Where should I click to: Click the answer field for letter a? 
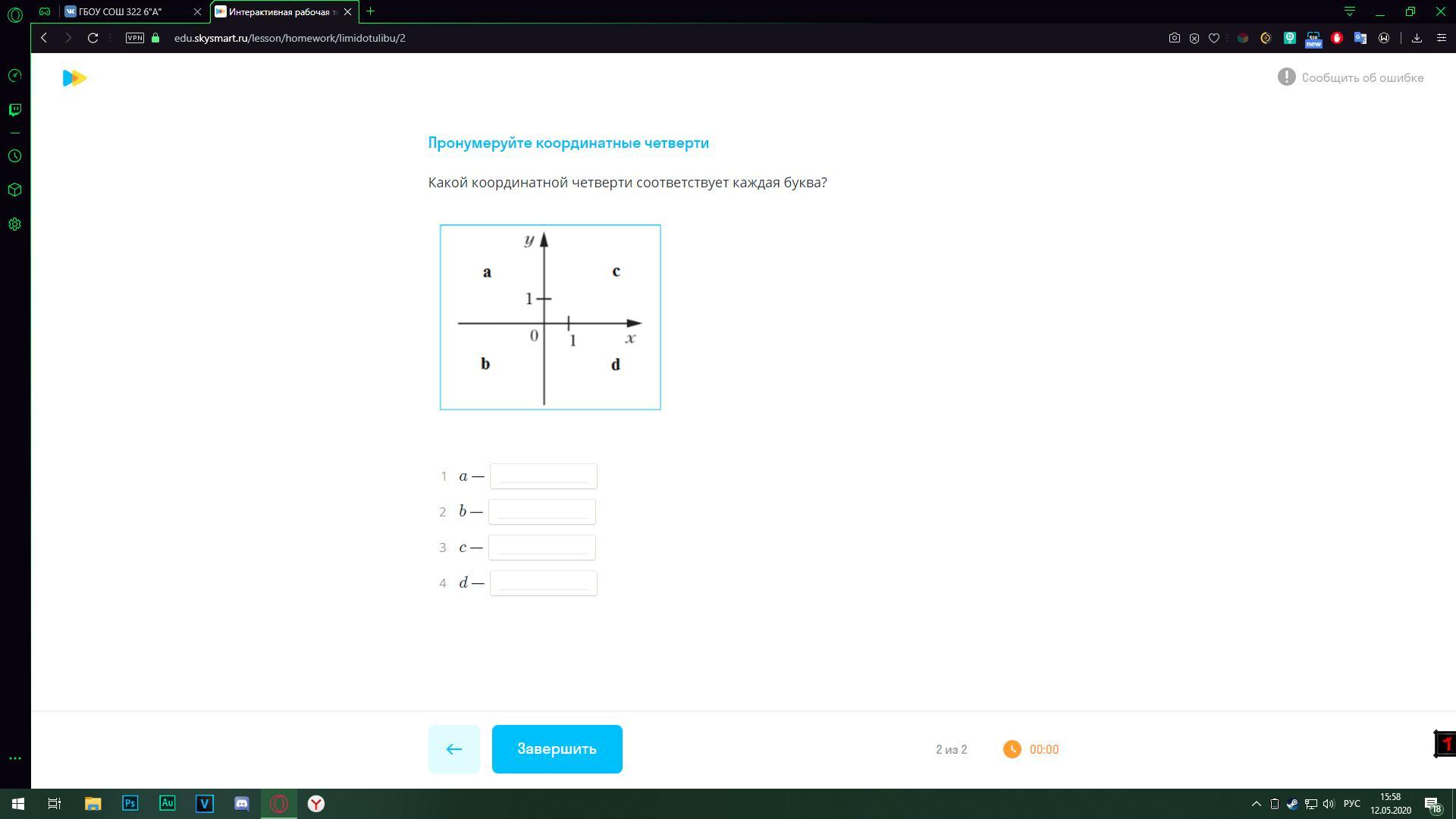(543, 476)
